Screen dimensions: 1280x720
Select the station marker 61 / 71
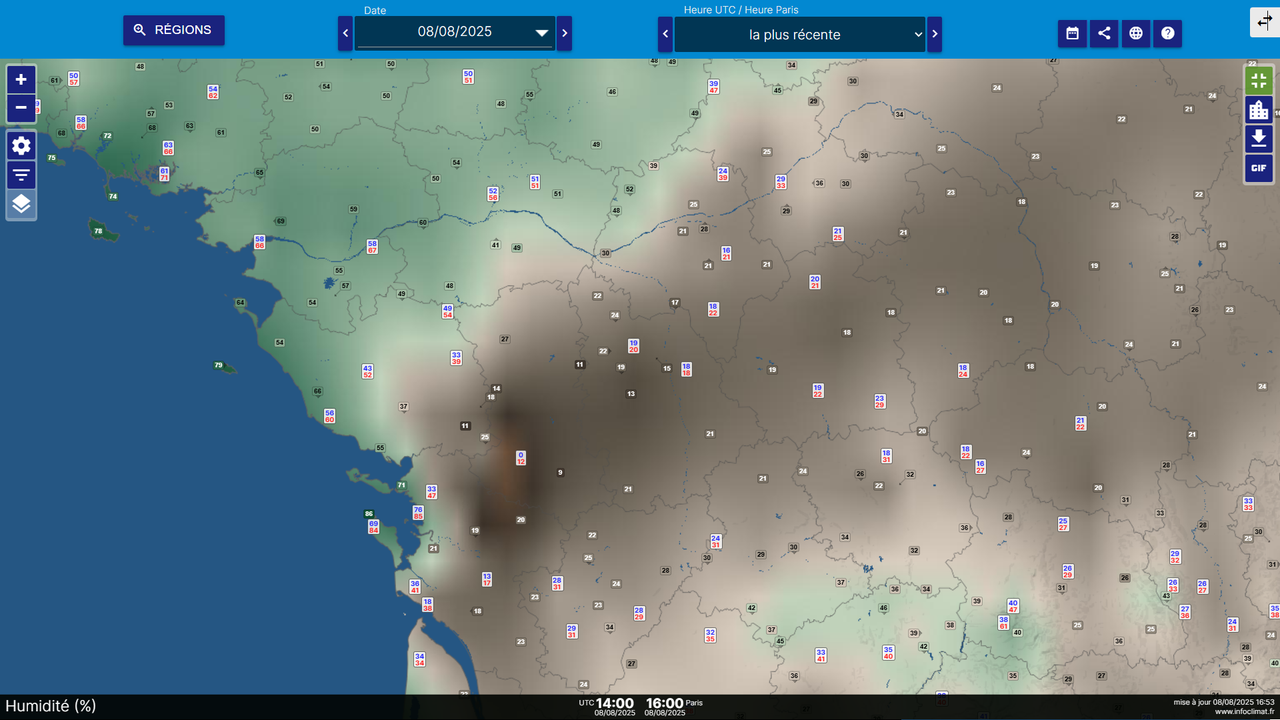(164, 174)
